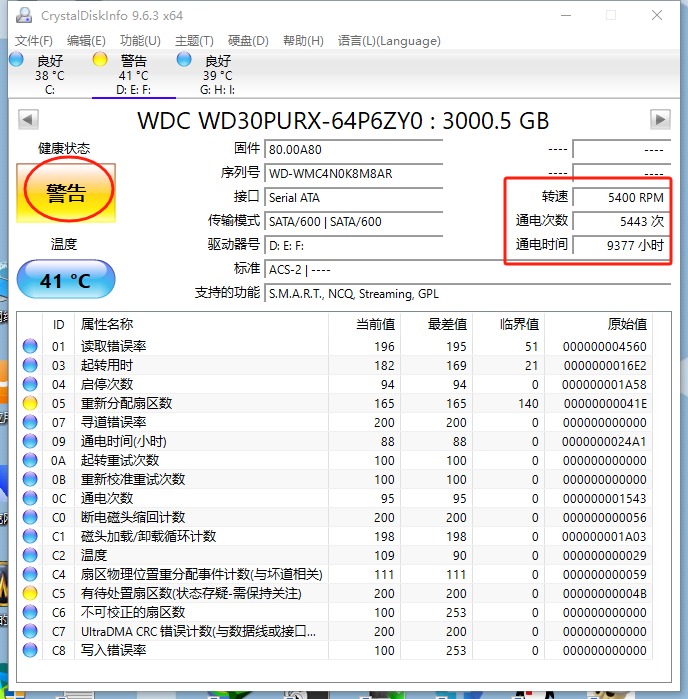Click the blue status icon for attribute 04 启停次数
The height and width of the screenshot is (699, 688).
(x=30, y=384)
